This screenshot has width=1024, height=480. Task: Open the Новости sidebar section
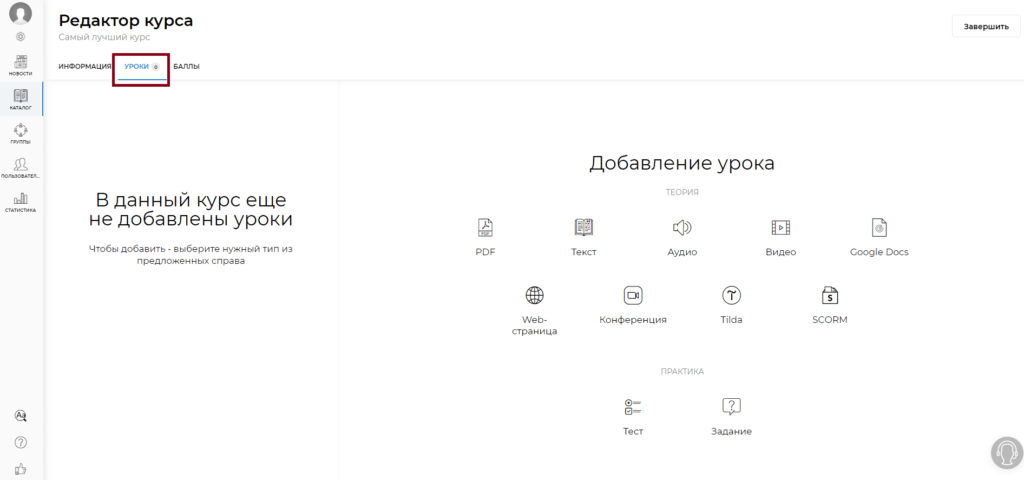(21, 65)
